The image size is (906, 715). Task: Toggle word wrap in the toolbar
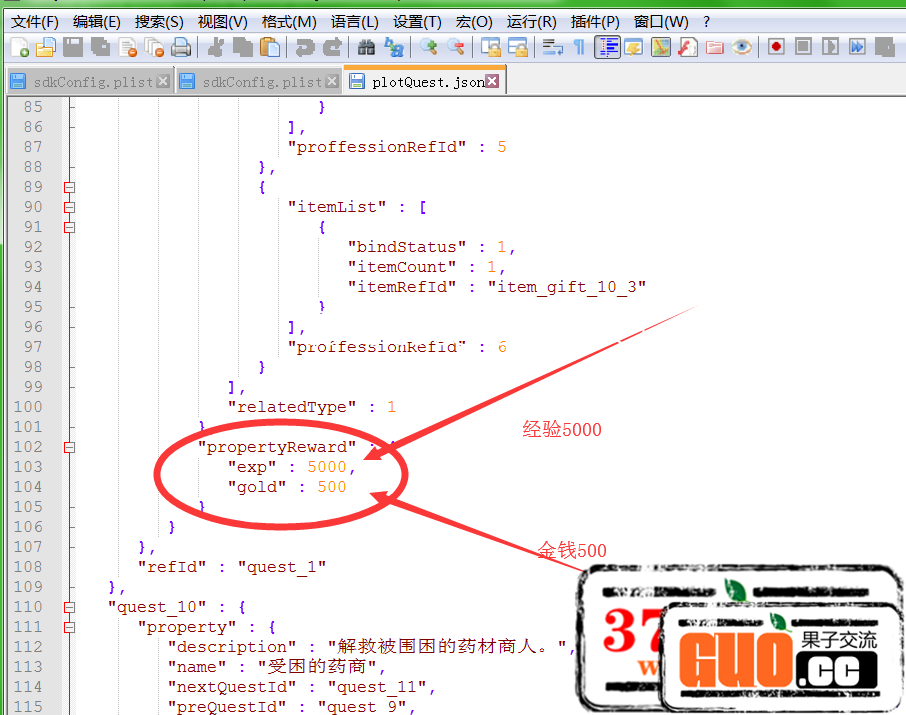[x=552, y=46]
